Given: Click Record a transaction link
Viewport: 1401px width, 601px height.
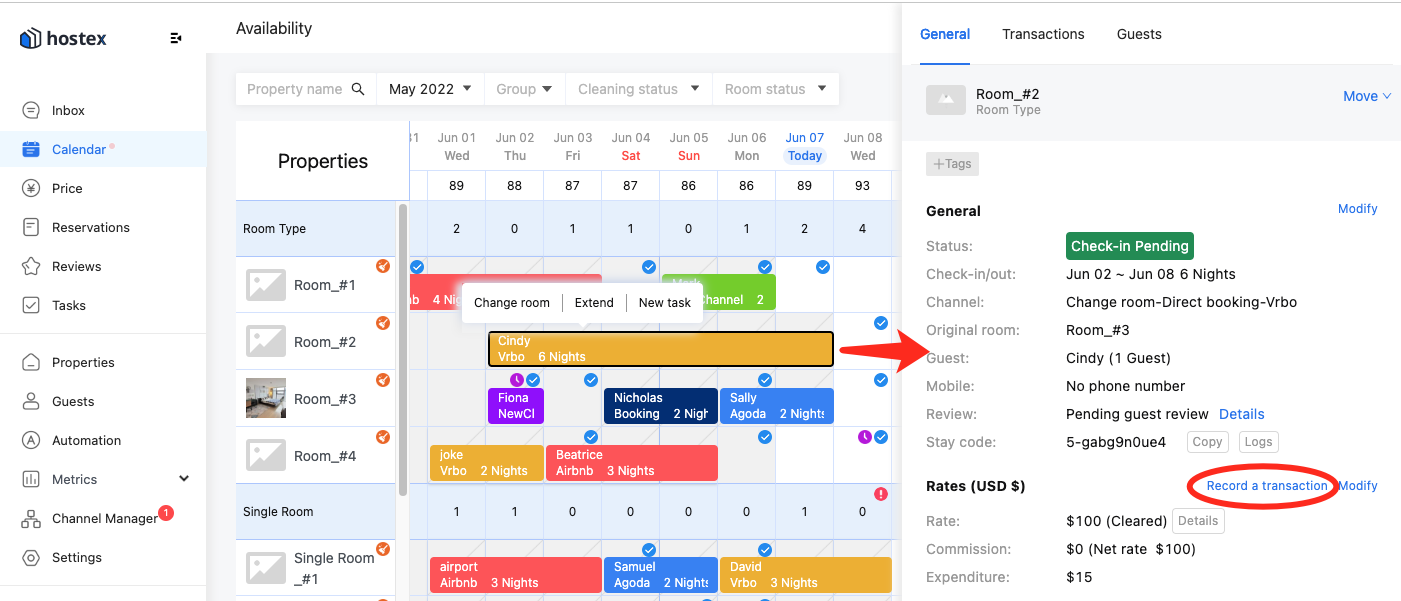Looking at the screenshot, I should [1267, 486].
